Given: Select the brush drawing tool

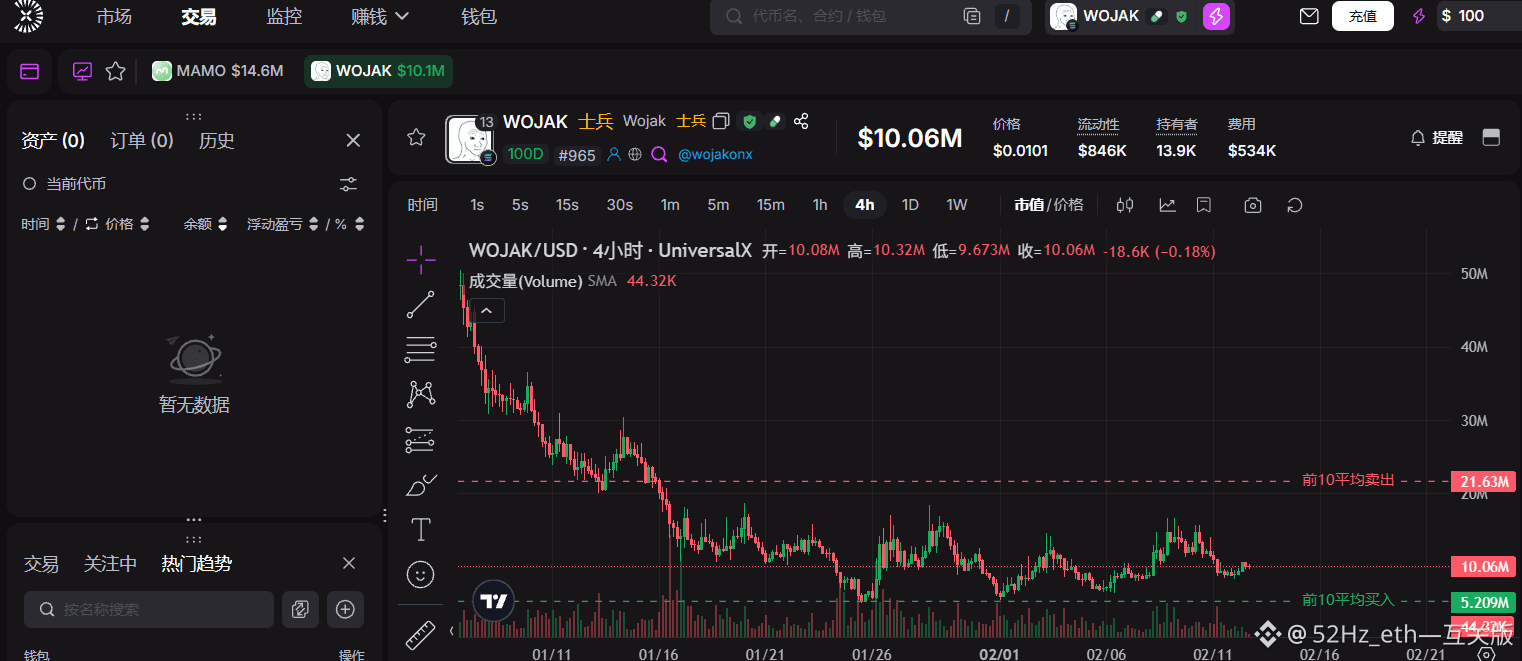Looking at the screenshot, I should (421, 484).
